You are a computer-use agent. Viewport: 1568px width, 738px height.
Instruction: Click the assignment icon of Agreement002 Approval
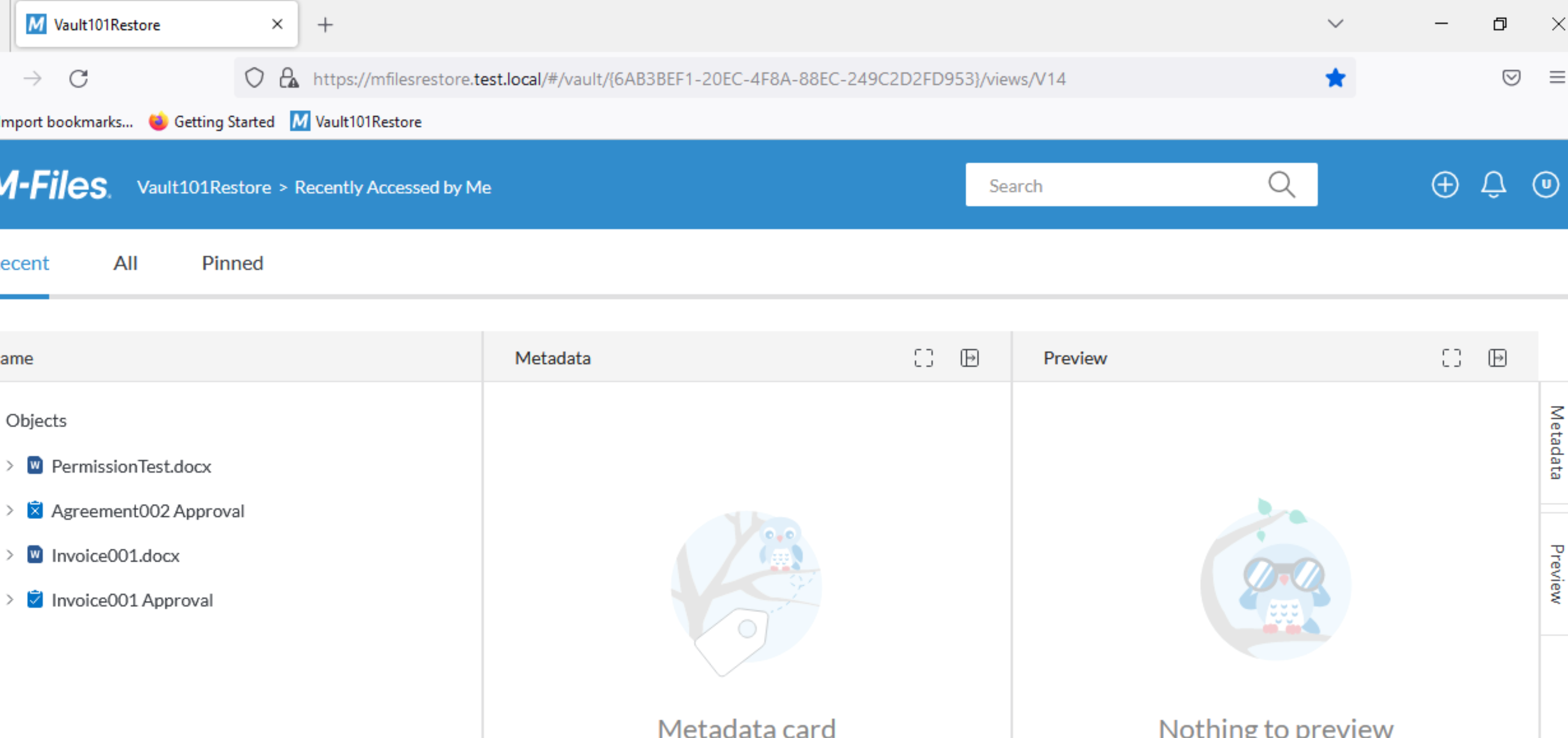pyautogui.click(x=35, y=510)
